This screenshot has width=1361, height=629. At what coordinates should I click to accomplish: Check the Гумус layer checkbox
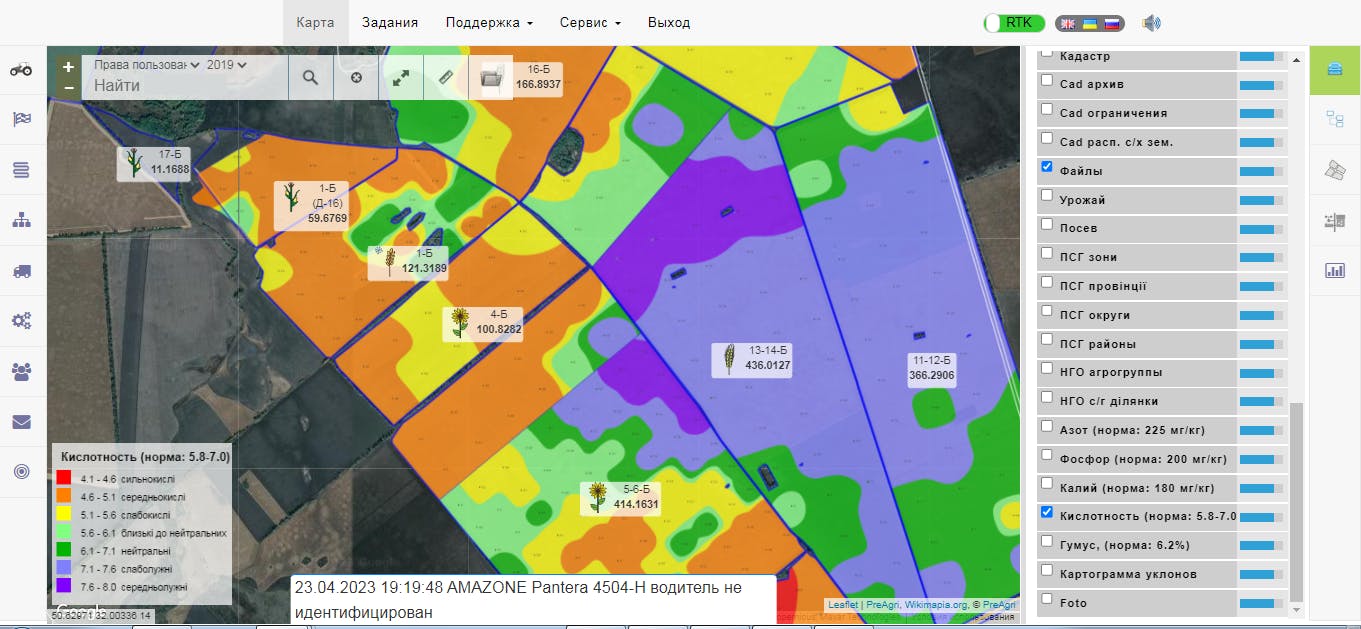(x=1047, y=541)
